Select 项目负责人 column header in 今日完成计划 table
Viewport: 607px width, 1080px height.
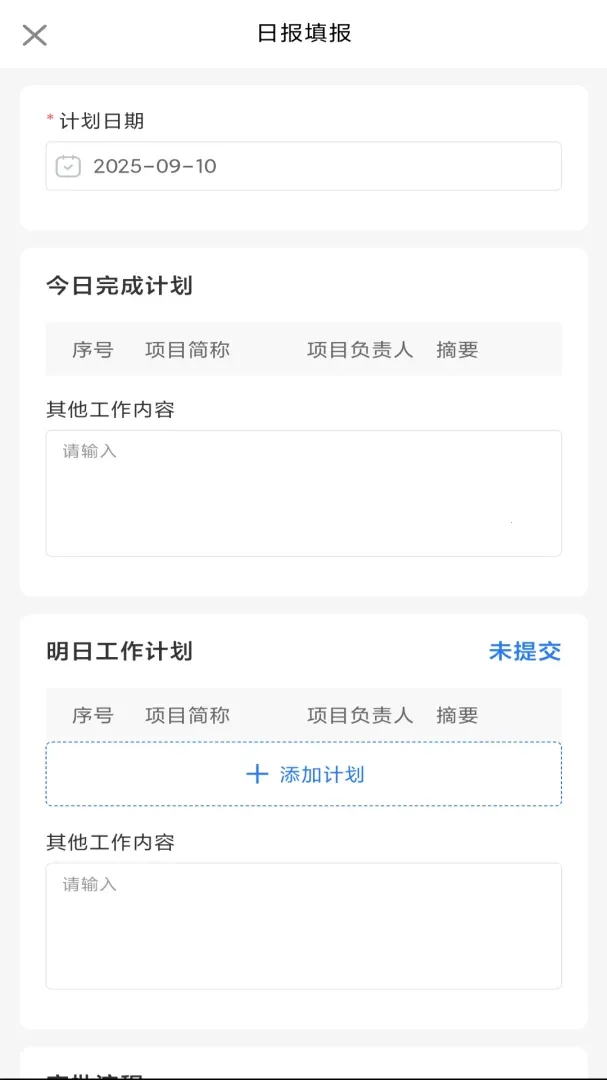(x=360, y=350)
